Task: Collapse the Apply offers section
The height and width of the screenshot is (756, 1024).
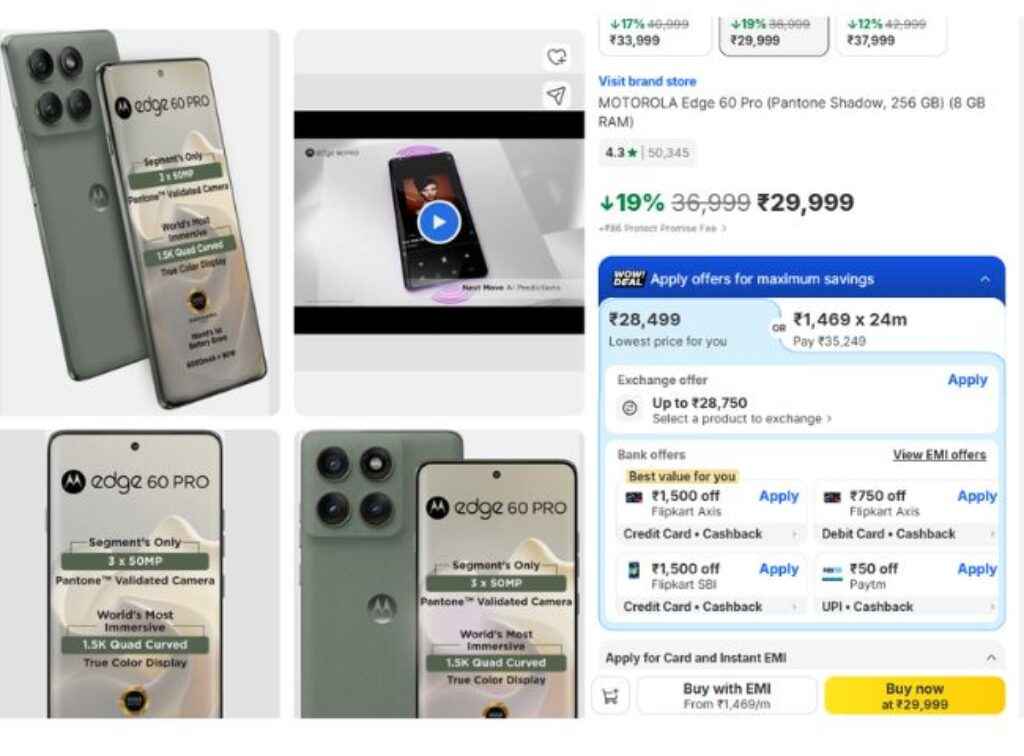Action: click(x=985, y=279)
